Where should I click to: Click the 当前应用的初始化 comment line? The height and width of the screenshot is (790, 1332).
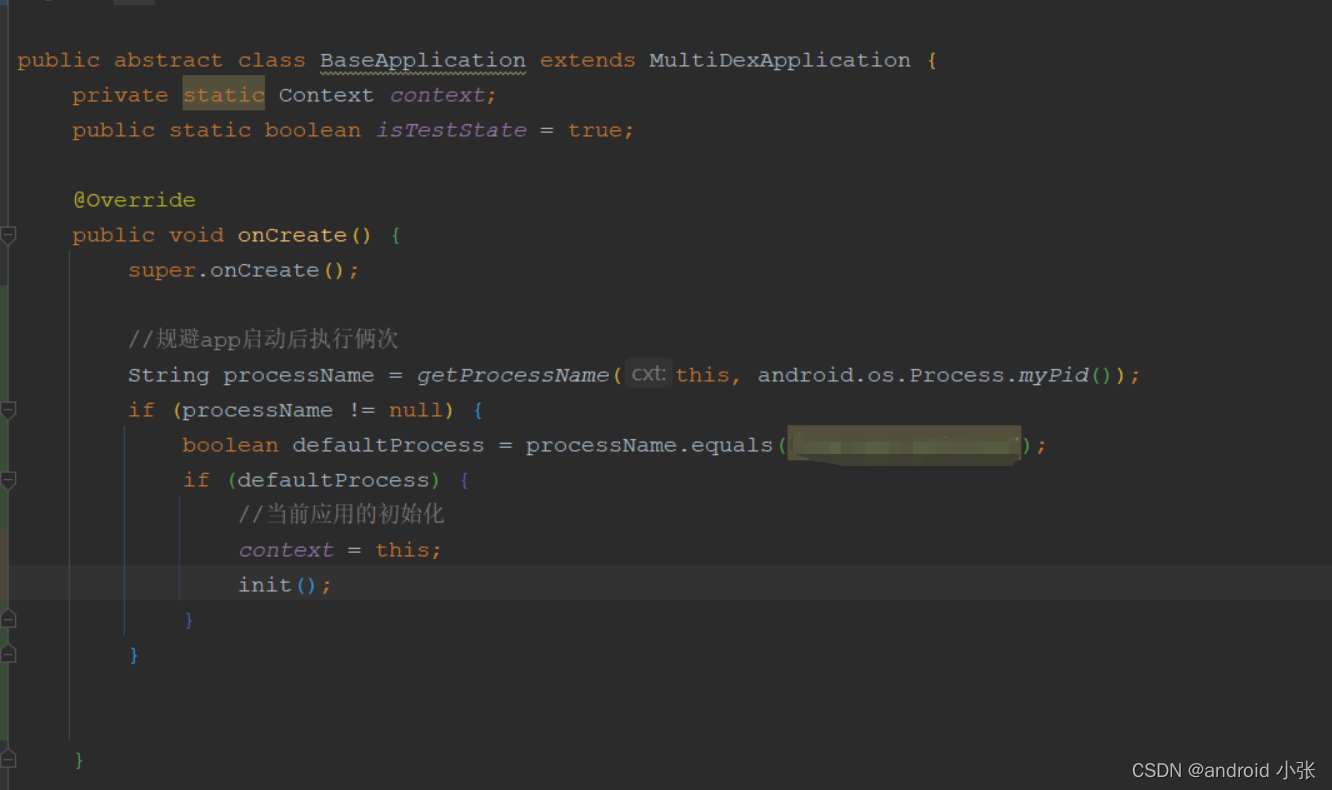[341, 513]
